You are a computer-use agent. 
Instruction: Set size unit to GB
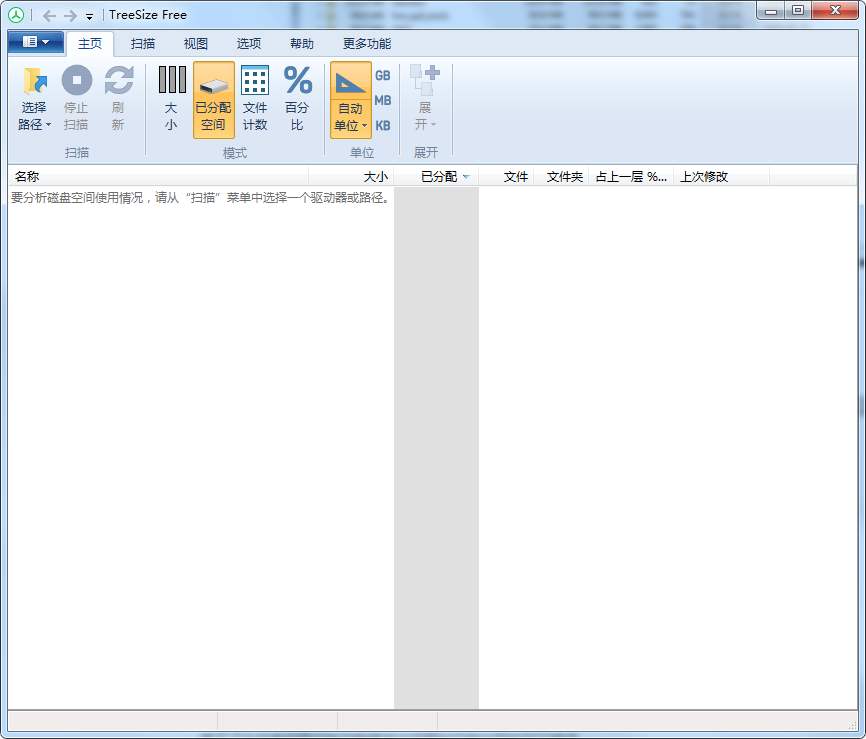(x=383, y=76)
